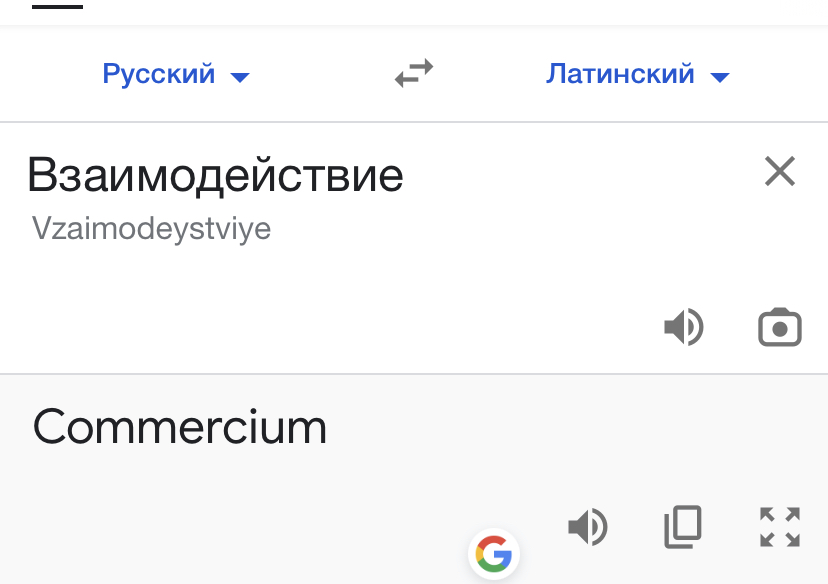Clear the entered Russian text
Viewport: 828px width, 584px height.
coord(779,172)
